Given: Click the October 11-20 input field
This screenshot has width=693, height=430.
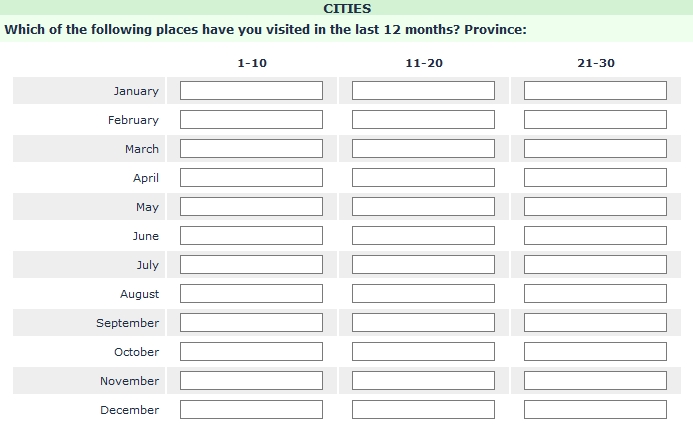Looking at the screenshot, I should [423, 352].
